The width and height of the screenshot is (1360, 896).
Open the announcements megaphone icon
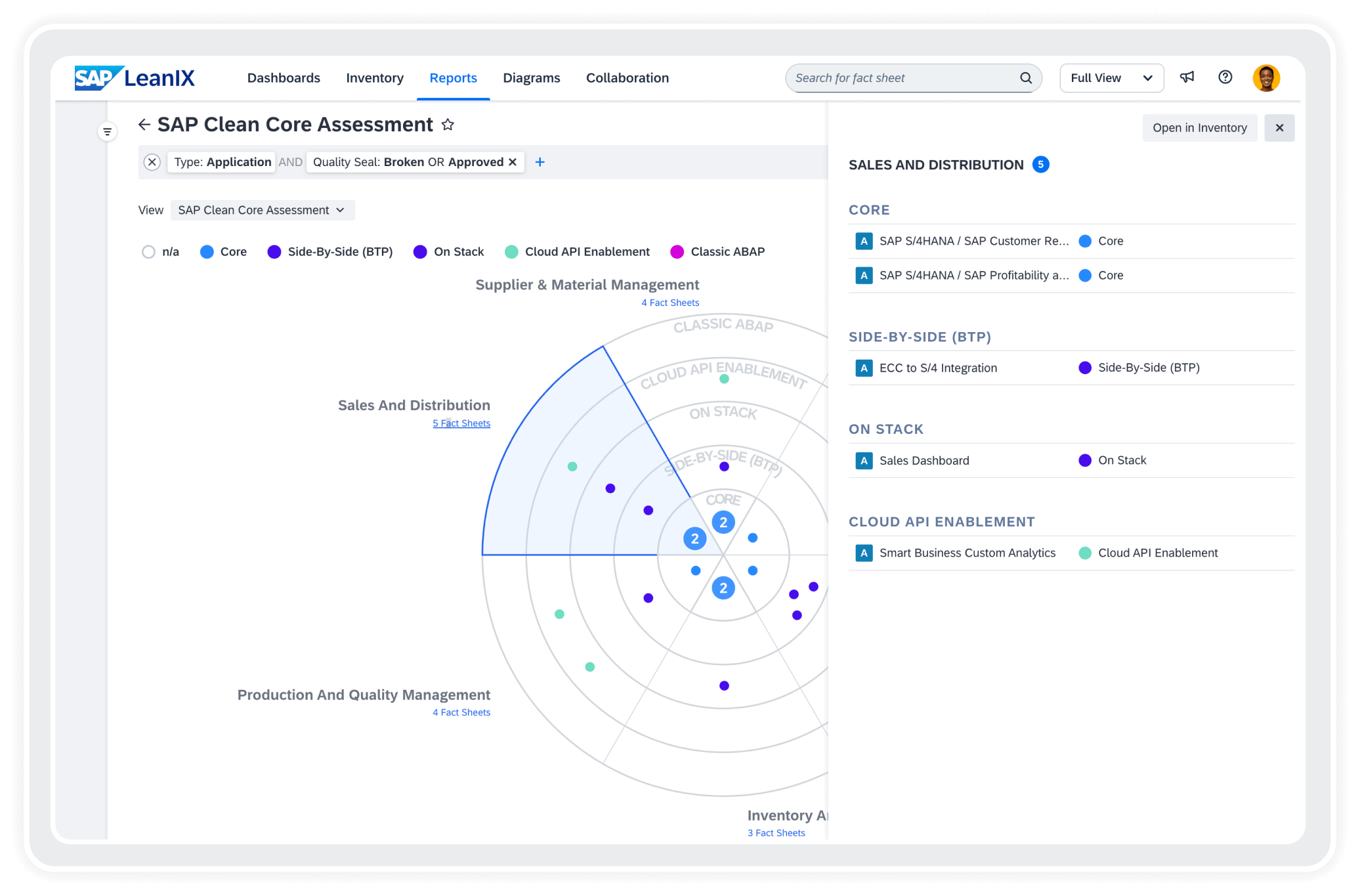(1187, 77)
